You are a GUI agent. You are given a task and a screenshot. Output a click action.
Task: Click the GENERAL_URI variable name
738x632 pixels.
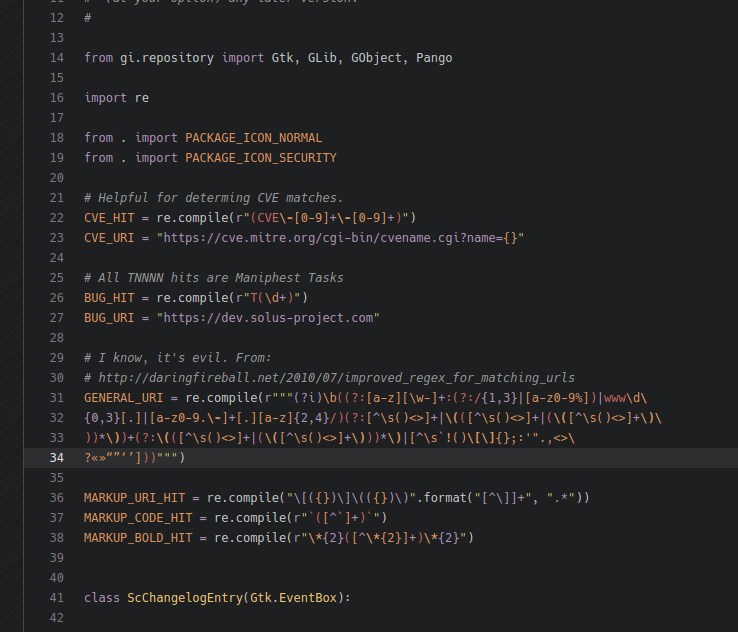(123, 398)
